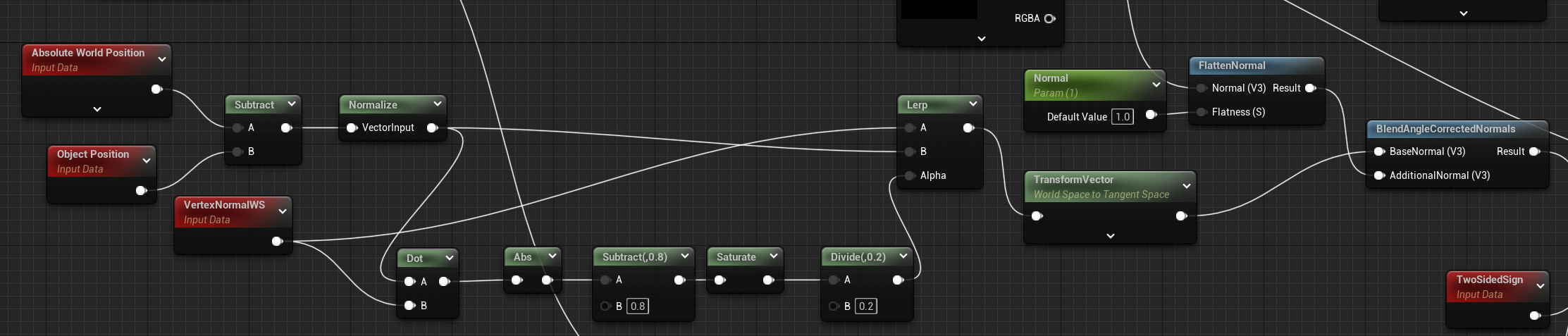Click input pin A on the Lerp node

click(910, 127)
